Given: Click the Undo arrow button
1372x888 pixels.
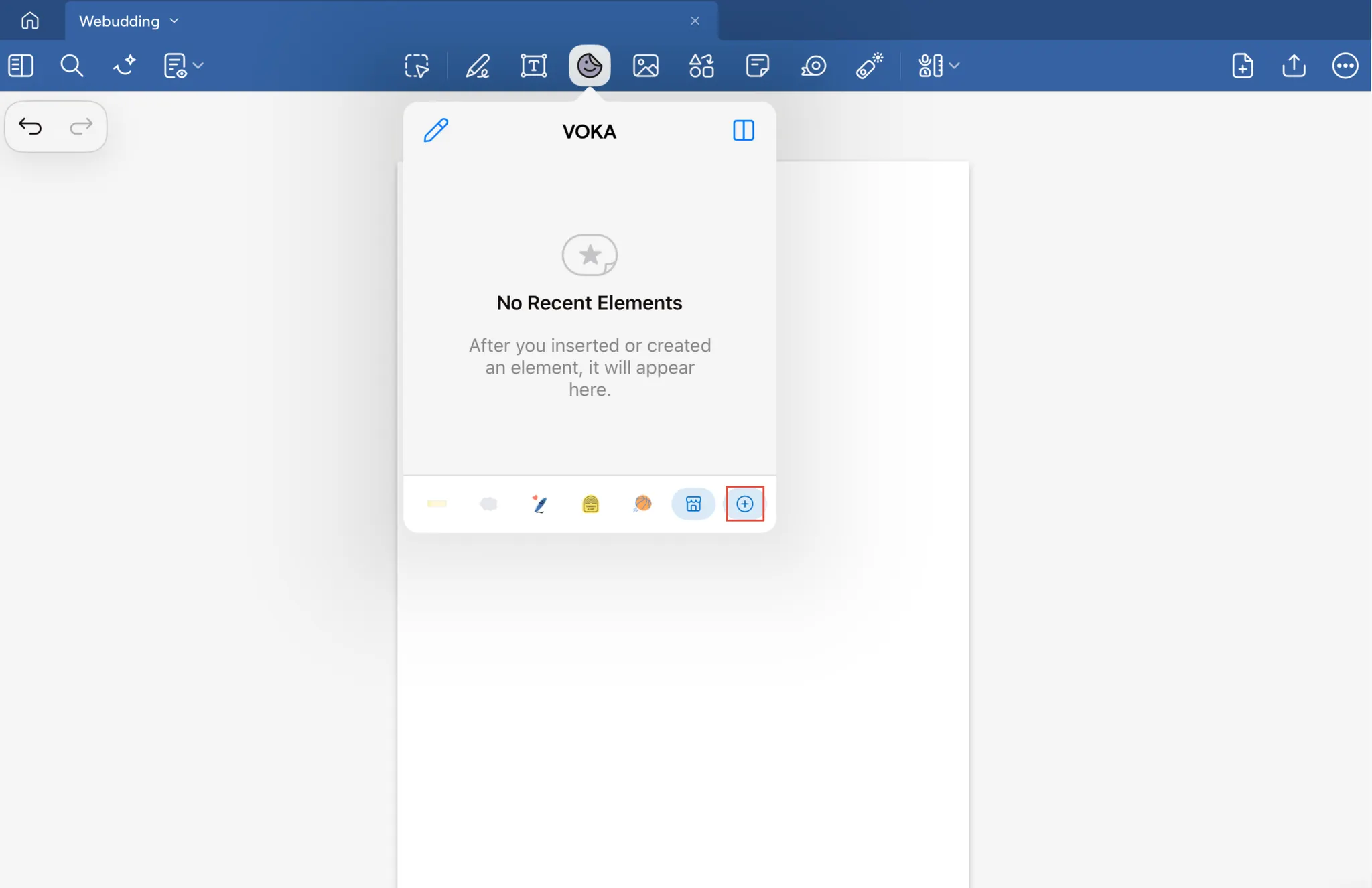Looking at the screenshot, I should 31,126.
